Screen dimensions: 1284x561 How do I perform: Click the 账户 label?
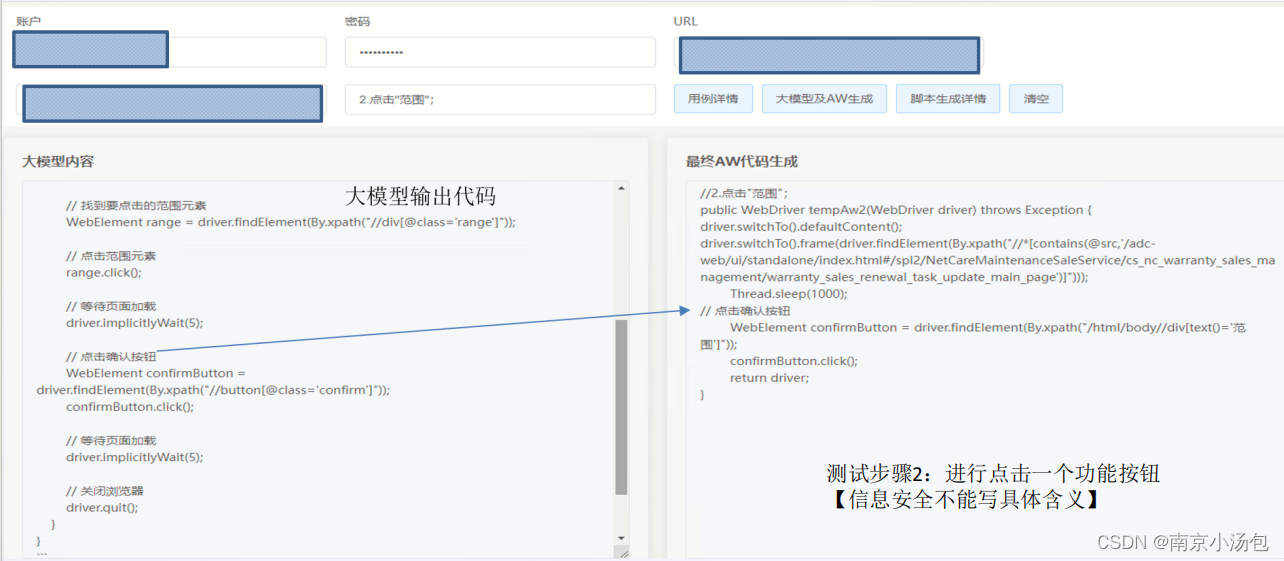coord(28,21)
